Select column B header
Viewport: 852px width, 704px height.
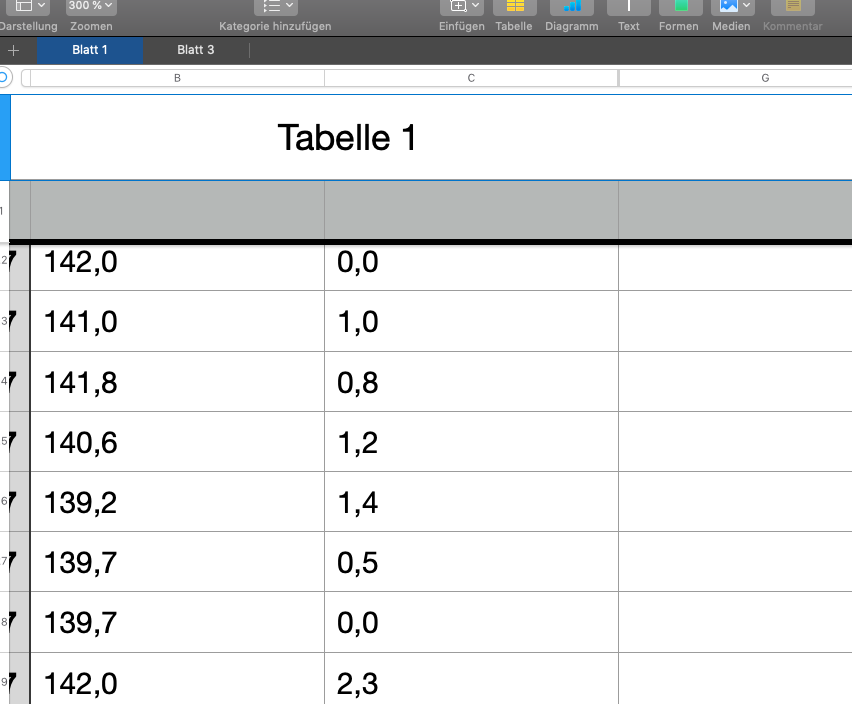pos(177,78)
